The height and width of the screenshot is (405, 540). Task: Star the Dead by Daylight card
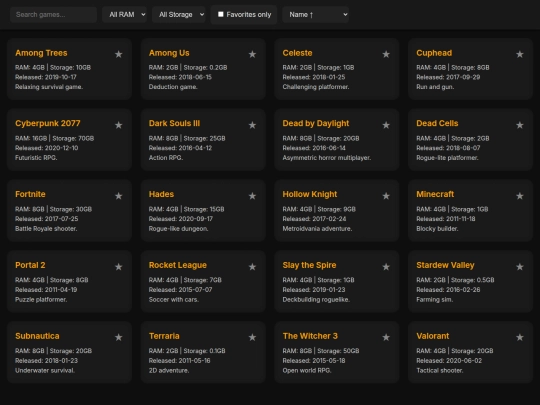tap(386, 125)
